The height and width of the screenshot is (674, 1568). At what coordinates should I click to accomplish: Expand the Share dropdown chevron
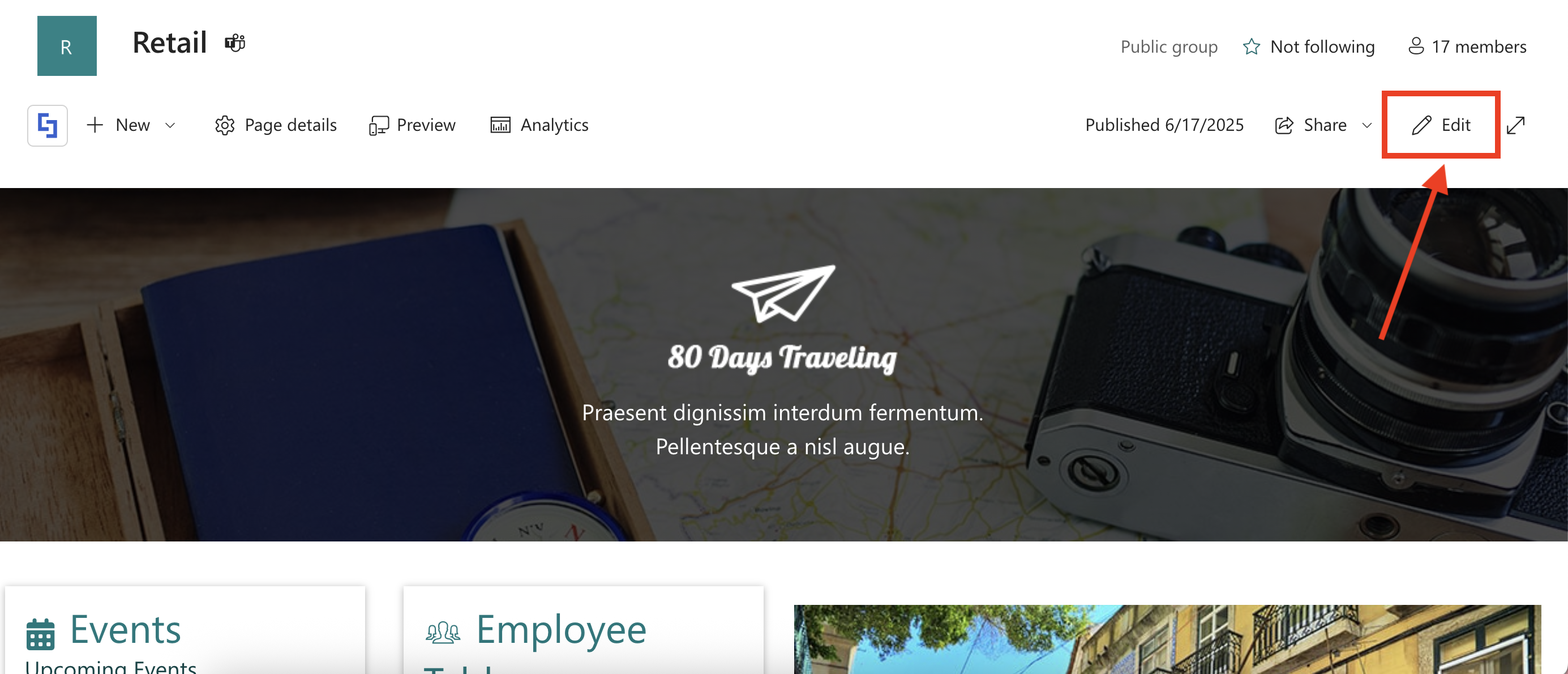(1367, 125)
